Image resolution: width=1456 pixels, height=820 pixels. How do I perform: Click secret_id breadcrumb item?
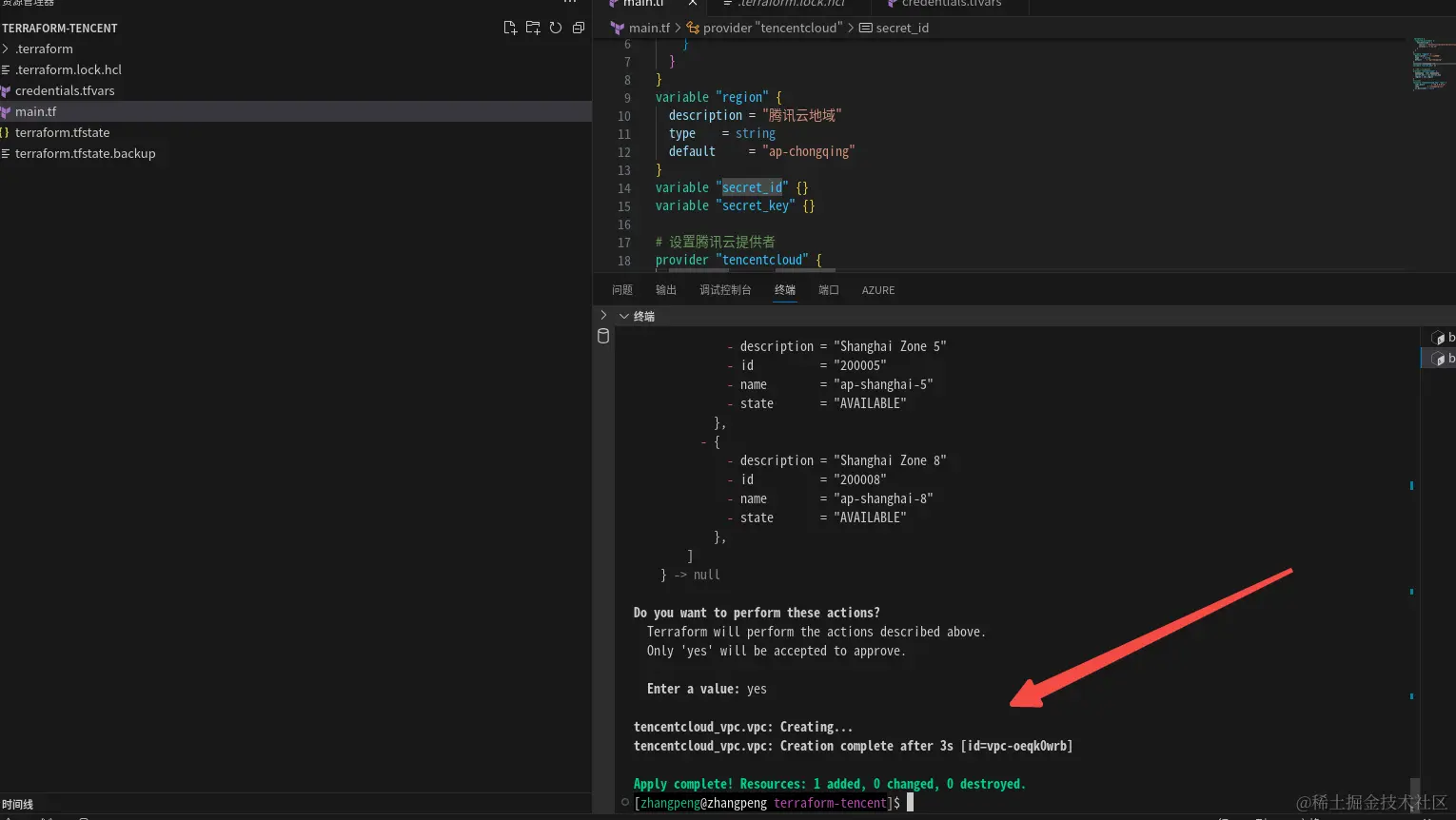tap(902, 28)
